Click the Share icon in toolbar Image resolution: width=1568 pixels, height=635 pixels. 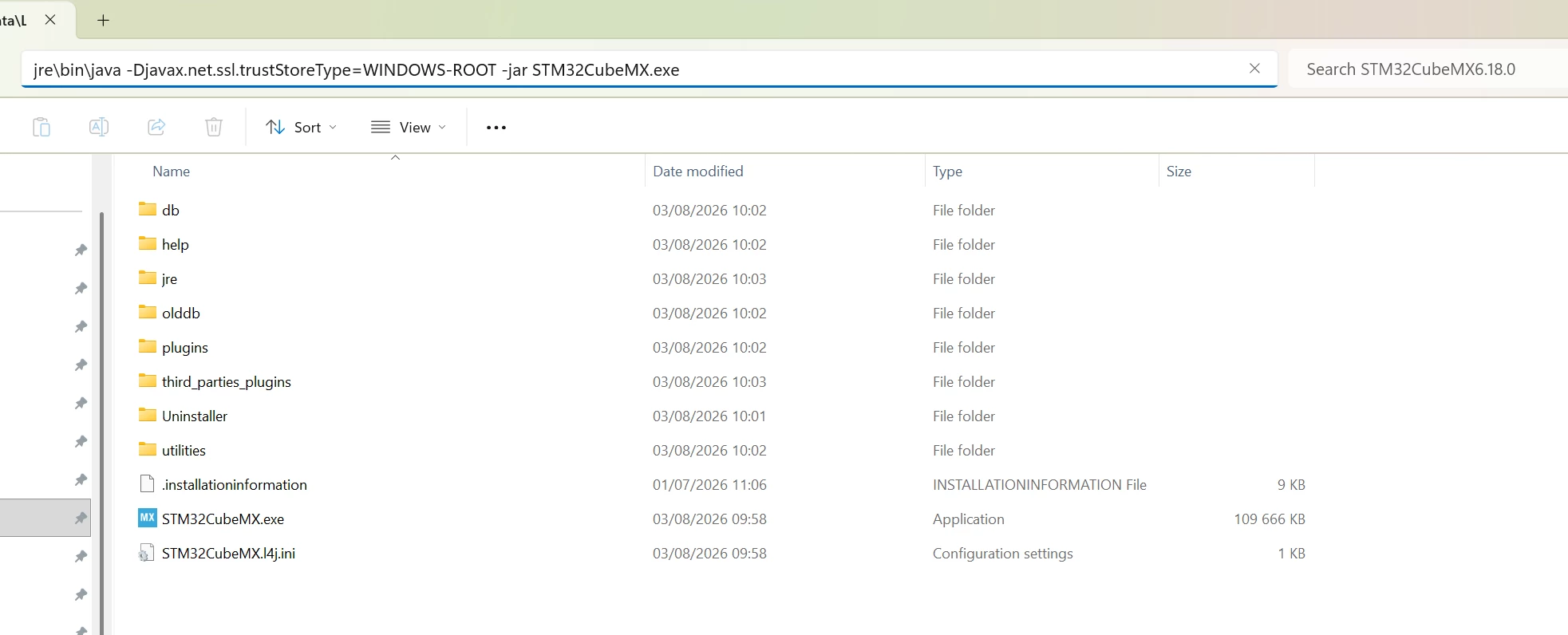coord(156,127)
